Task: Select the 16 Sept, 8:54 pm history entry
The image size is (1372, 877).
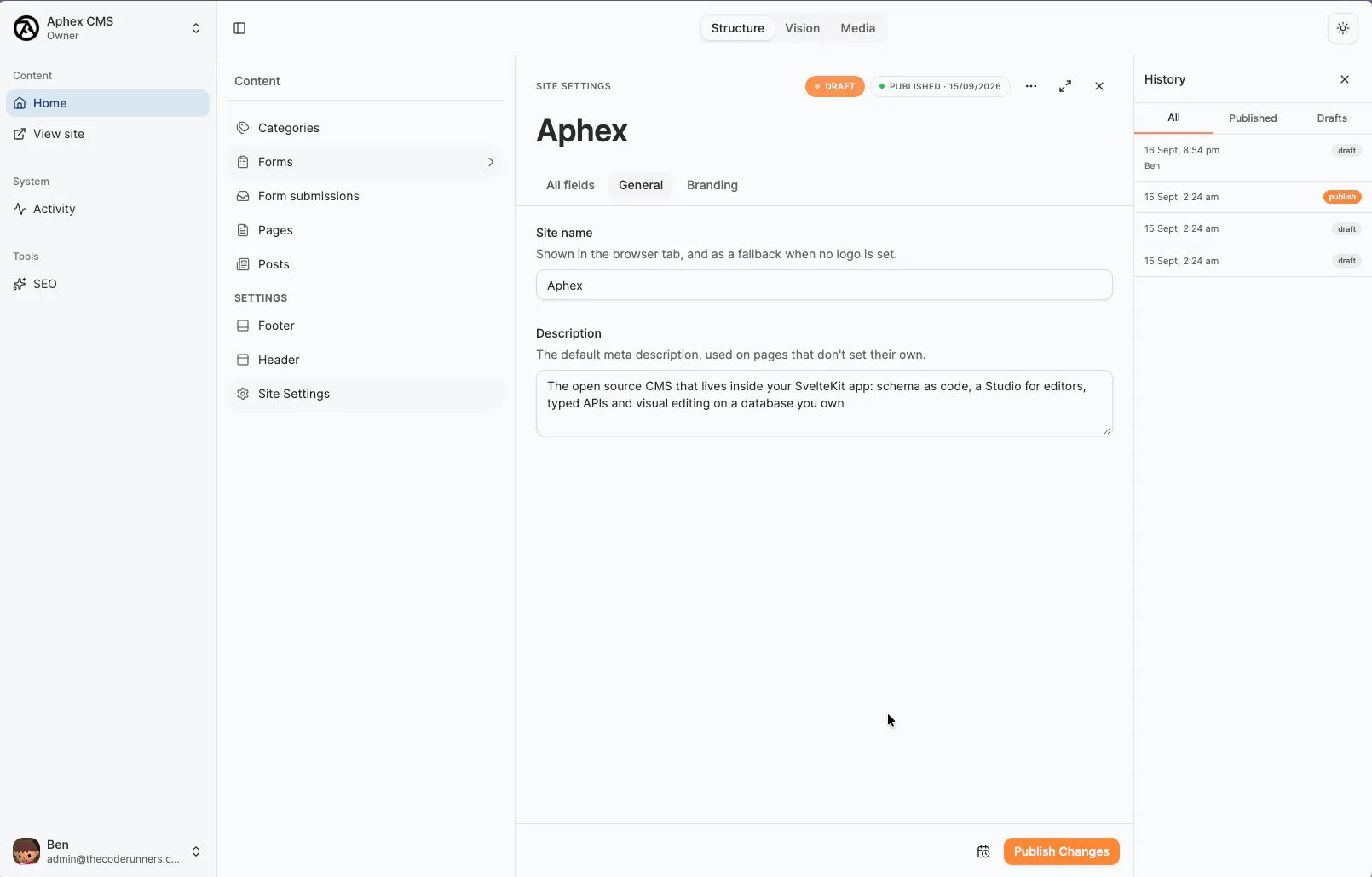Action: [x=1253, y=158]
